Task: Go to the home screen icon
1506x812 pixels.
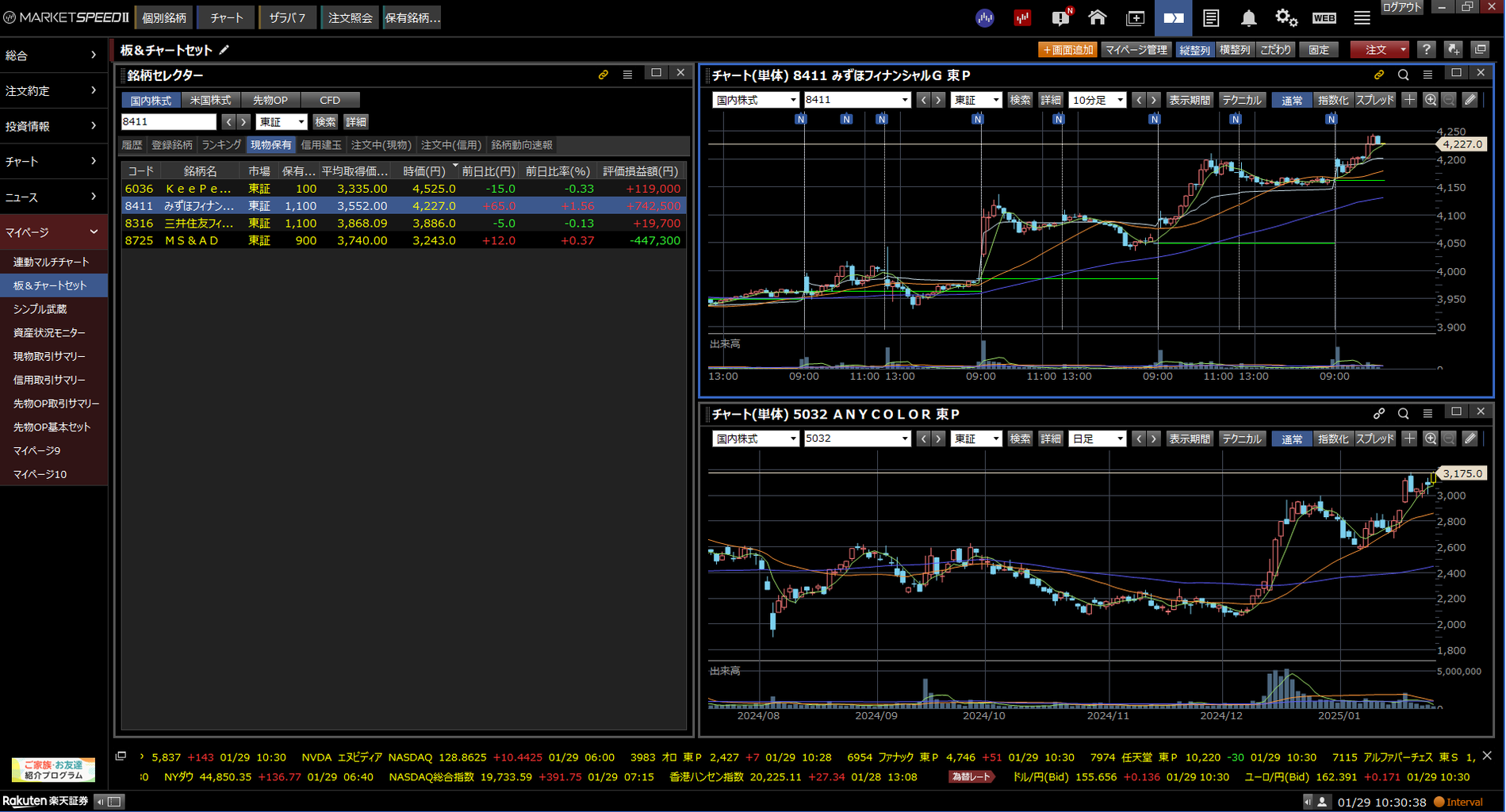Action: pyautogui.click(x=1098, y=18)
